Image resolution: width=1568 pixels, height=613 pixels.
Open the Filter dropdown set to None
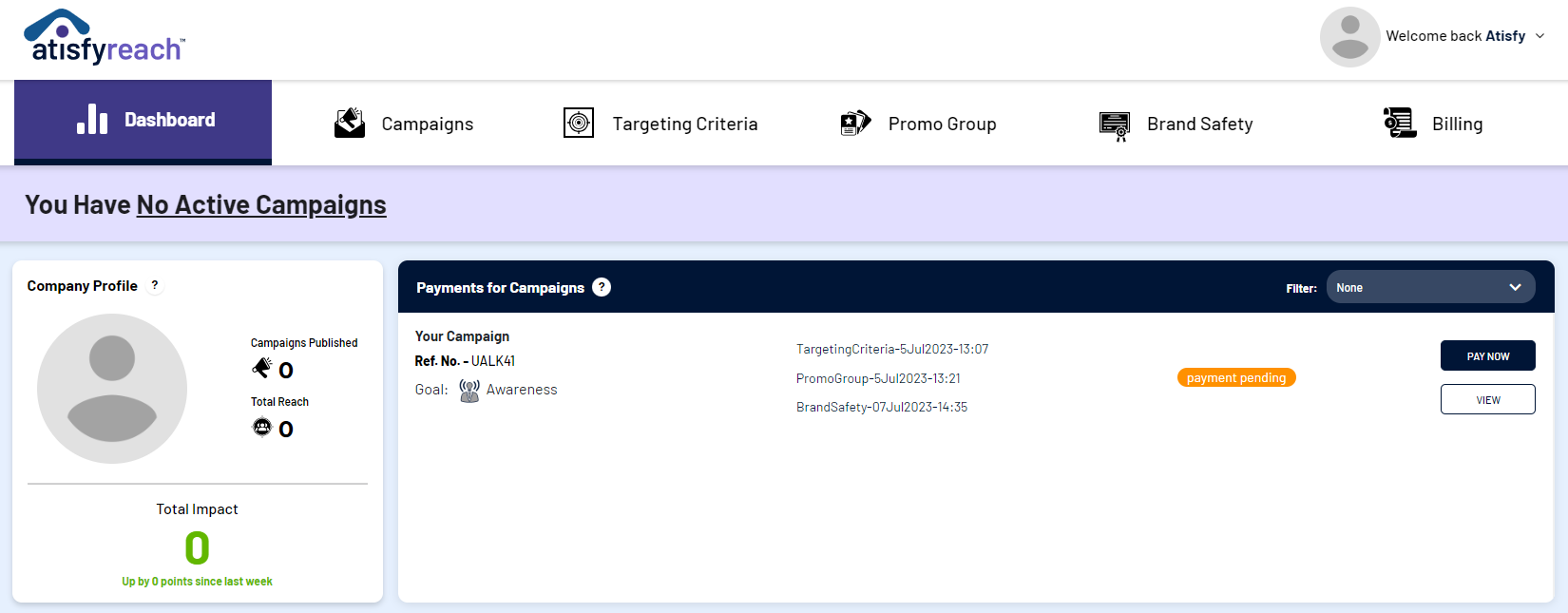1430,287
